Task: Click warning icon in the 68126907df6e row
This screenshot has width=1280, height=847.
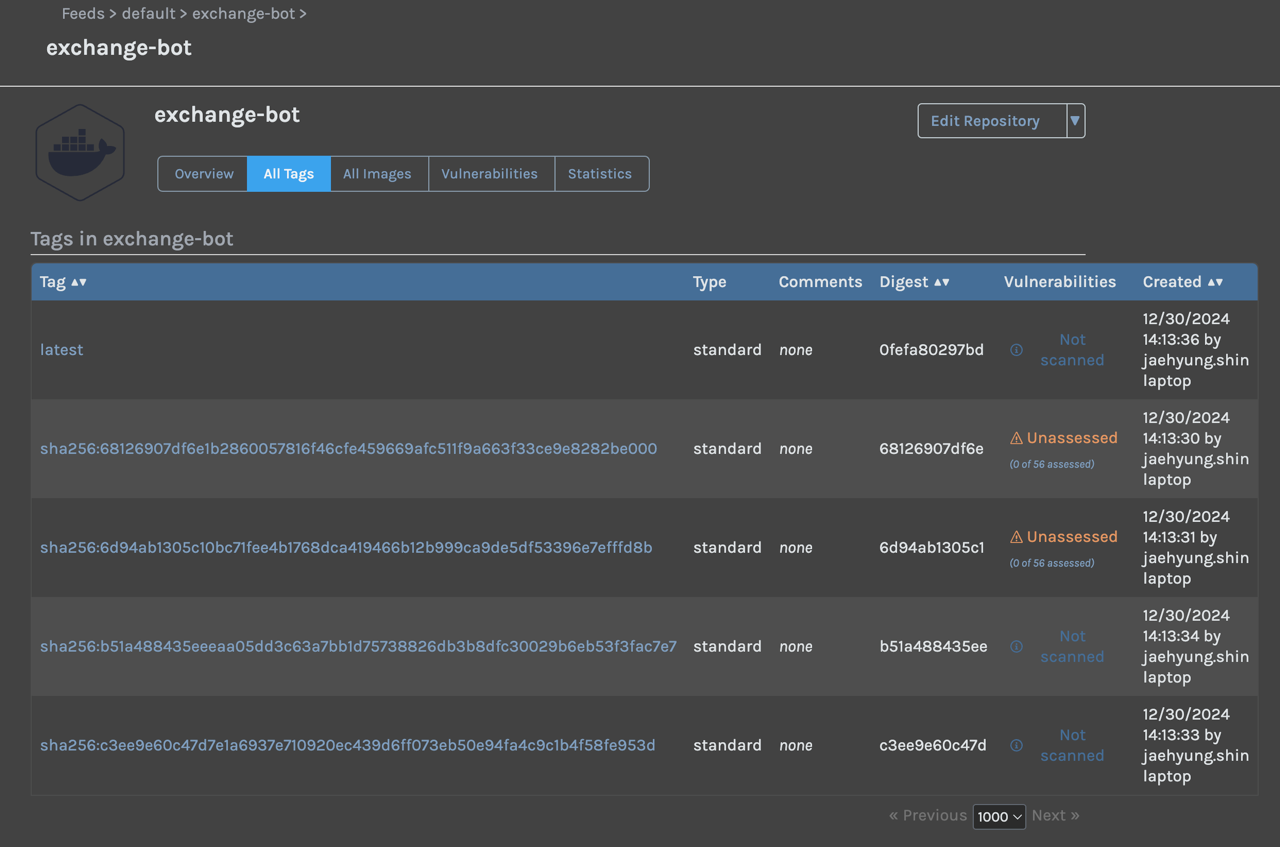Action: tap(1016, 438)
